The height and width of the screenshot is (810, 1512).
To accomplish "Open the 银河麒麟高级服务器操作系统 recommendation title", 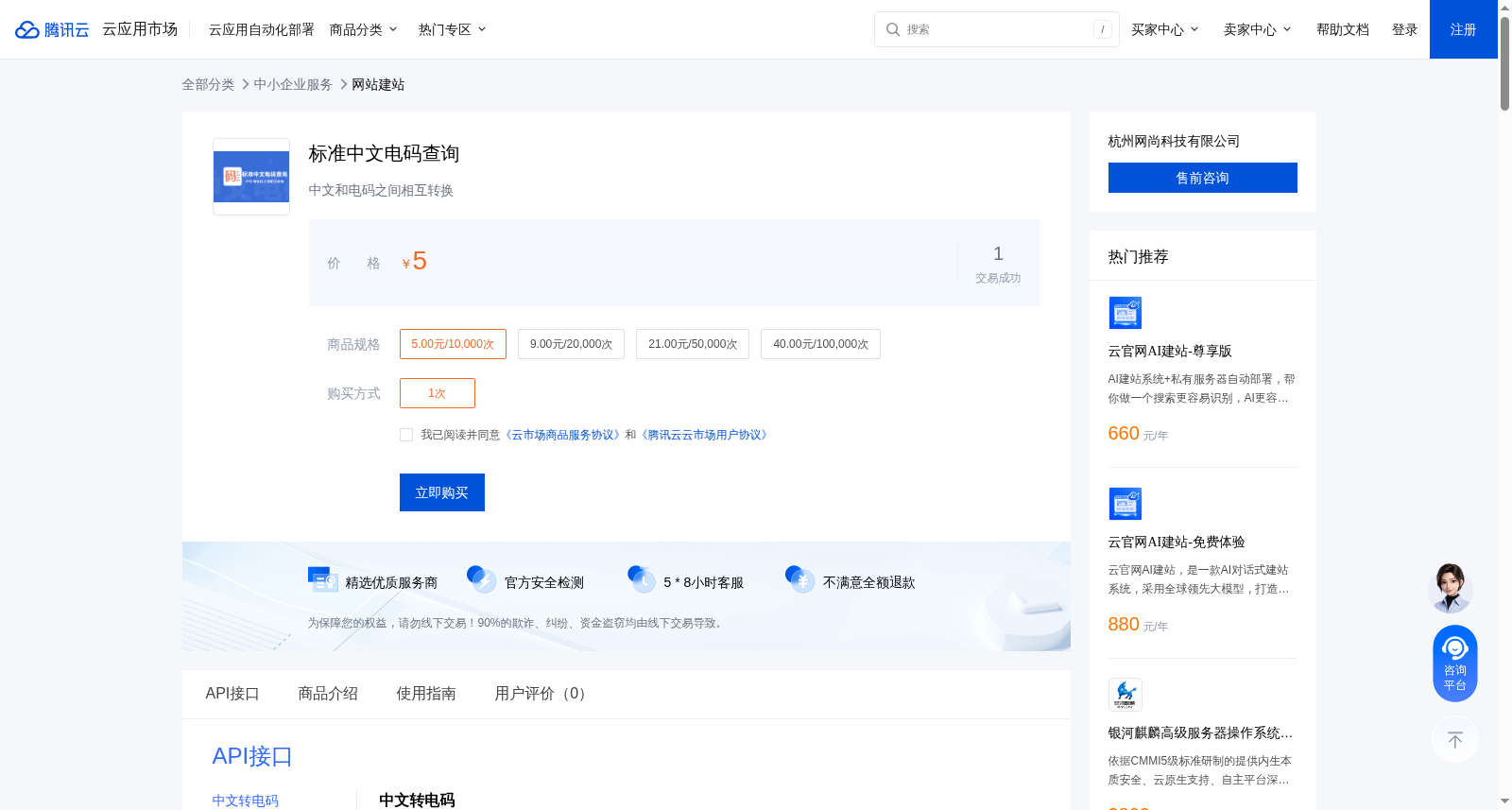I will [x=1200, y=732].
